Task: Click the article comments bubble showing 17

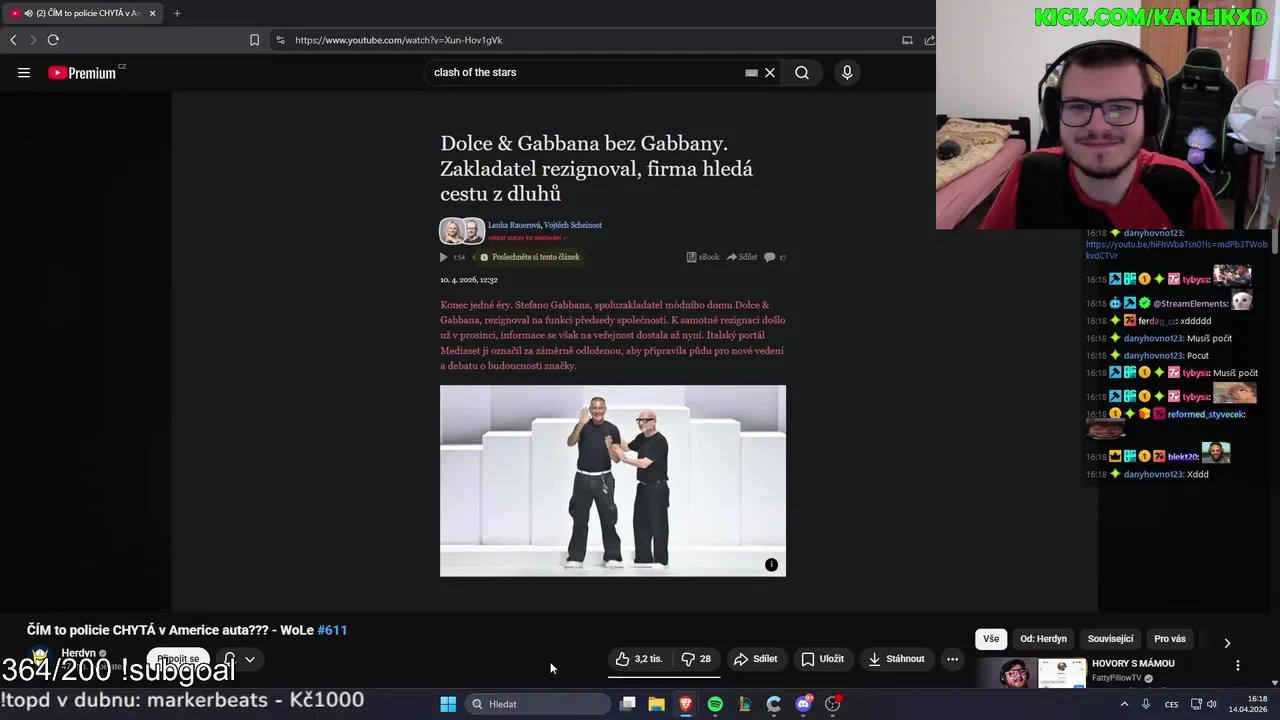Action: click(x=770, y=257)
